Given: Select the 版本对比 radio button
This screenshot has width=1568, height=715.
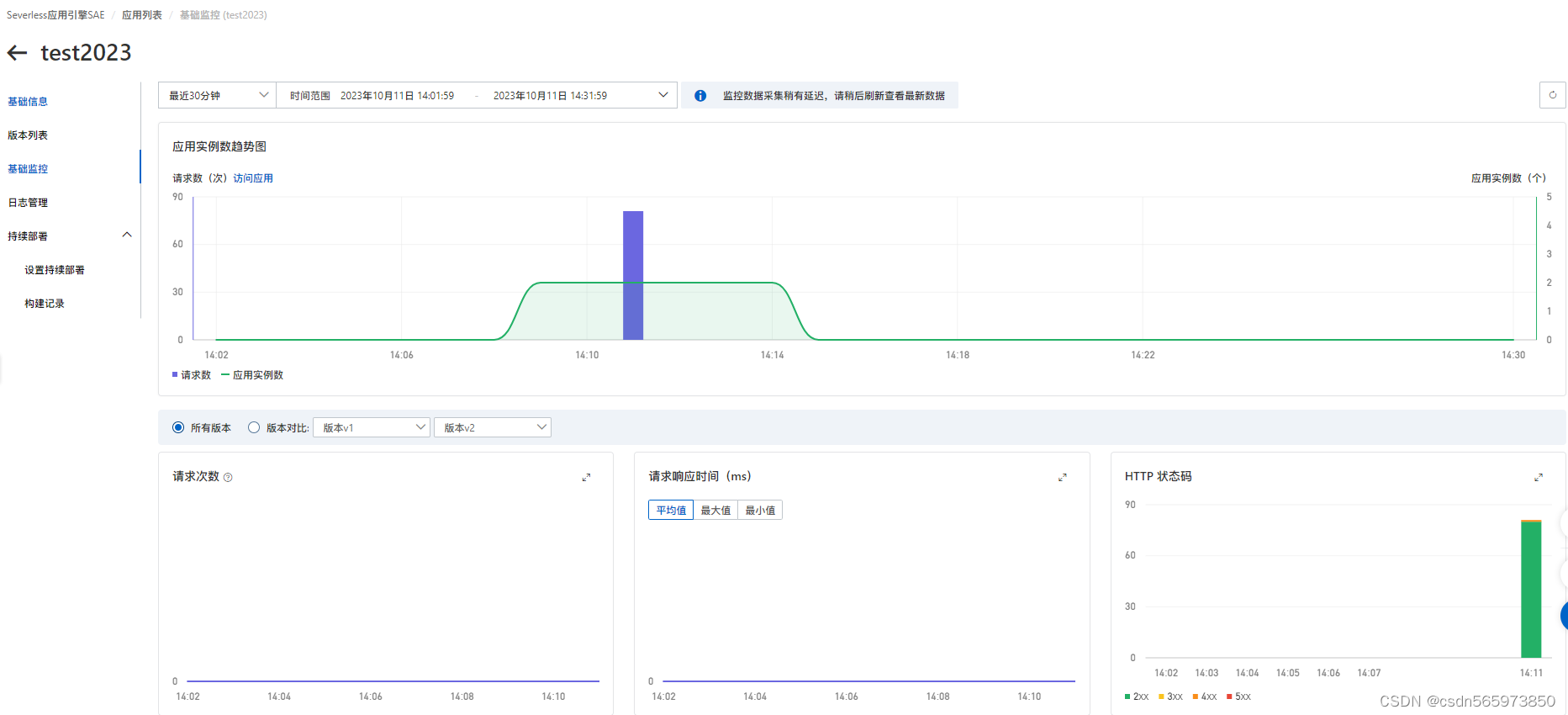Looking at the screenshot, I should click(254, 427).
